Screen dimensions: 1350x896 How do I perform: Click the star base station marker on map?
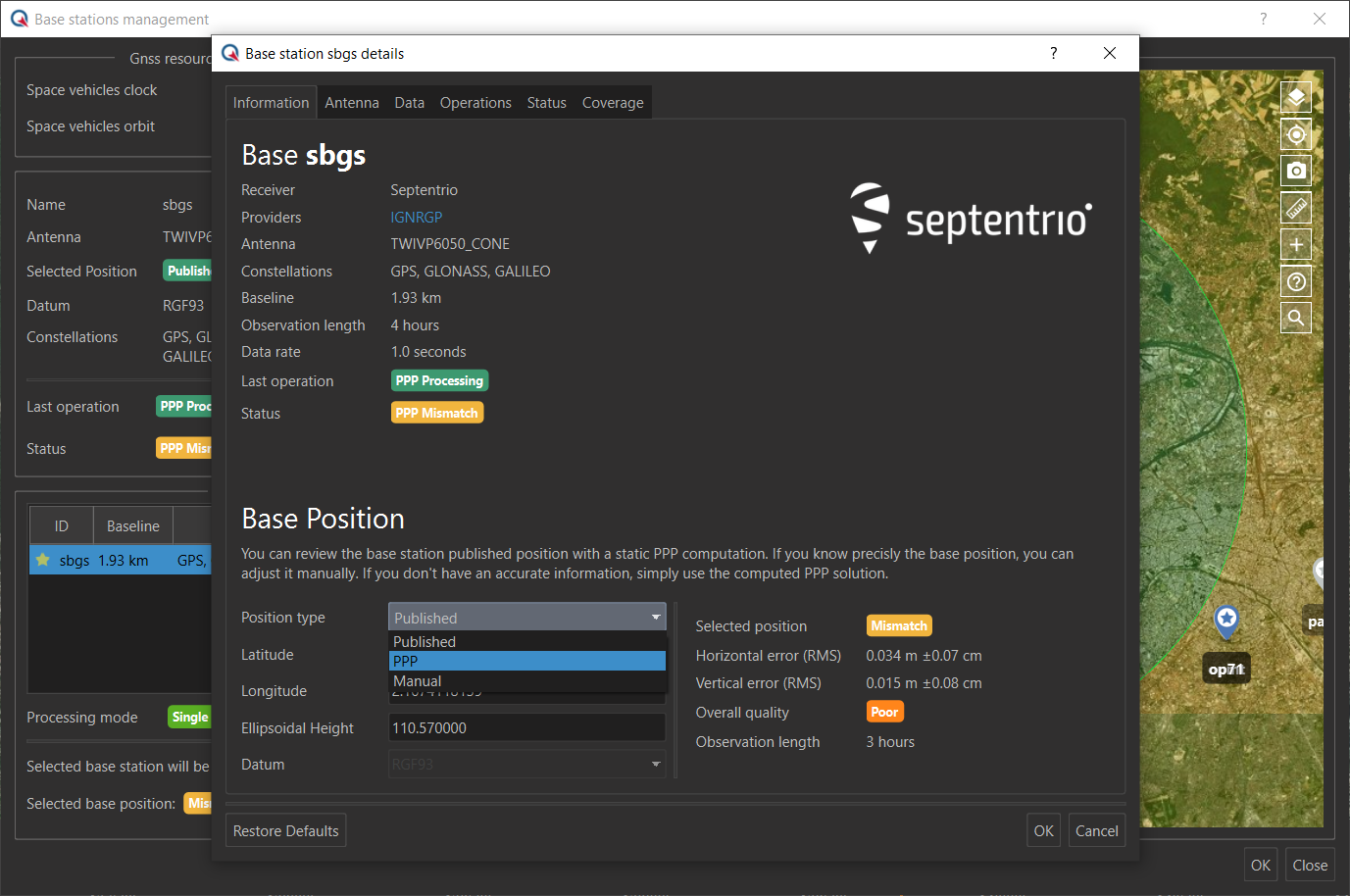click(1225, 619)
